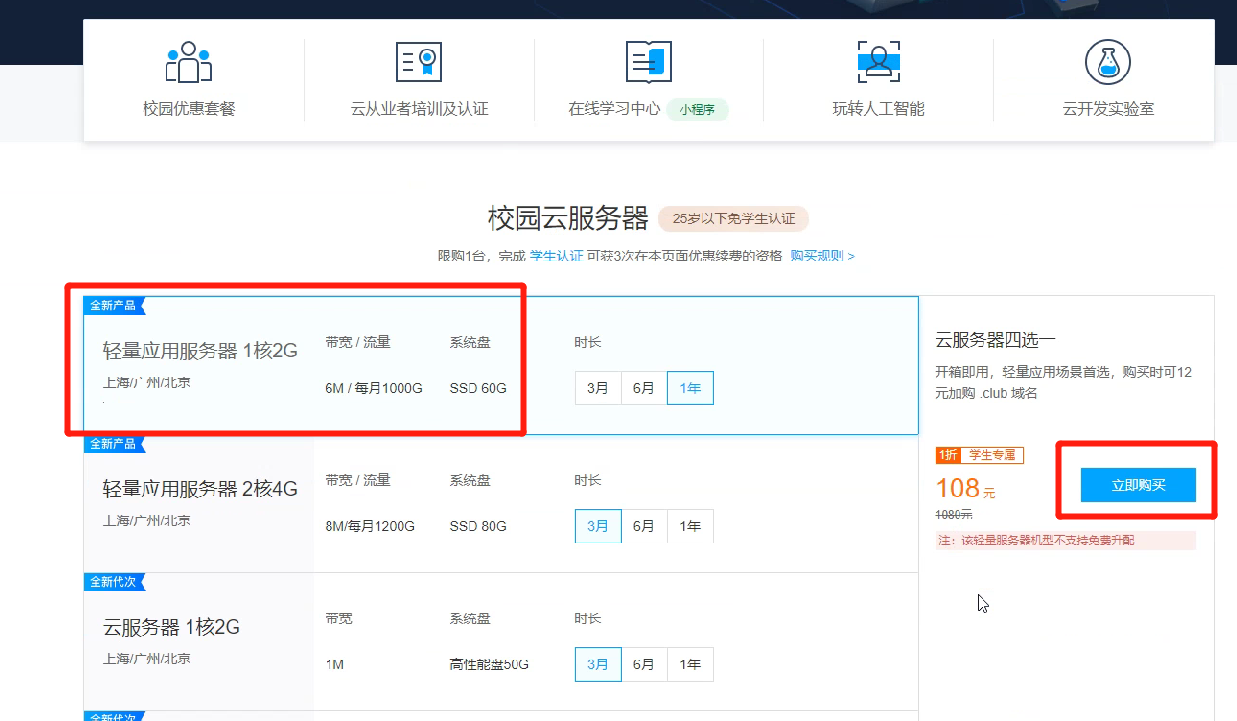Select 6月 duration for 轻量应用服务器 1核2G
Image resolution: width=1237 pixels, height=721 pixels.
pyautogui.click(x=644, y=388)
